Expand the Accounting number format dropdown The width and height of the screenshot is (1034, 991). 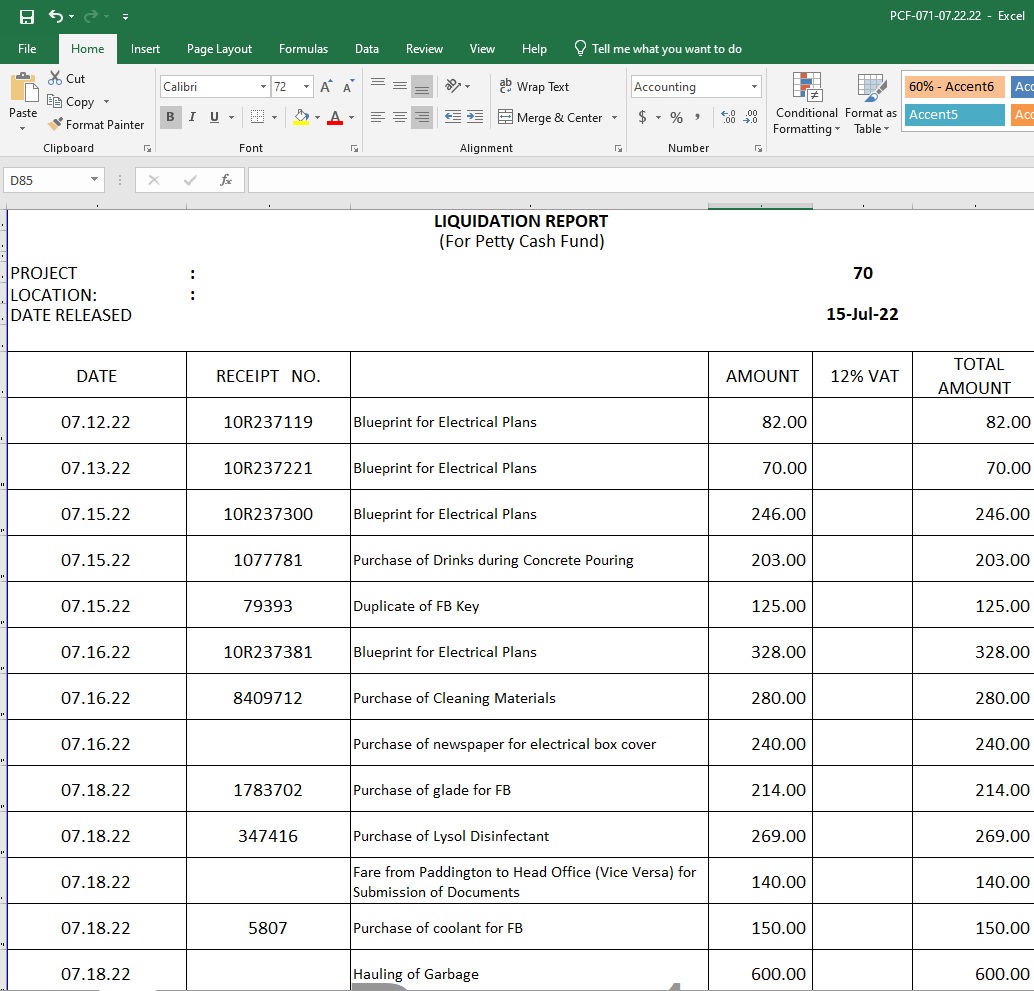(x=754, y=87)
